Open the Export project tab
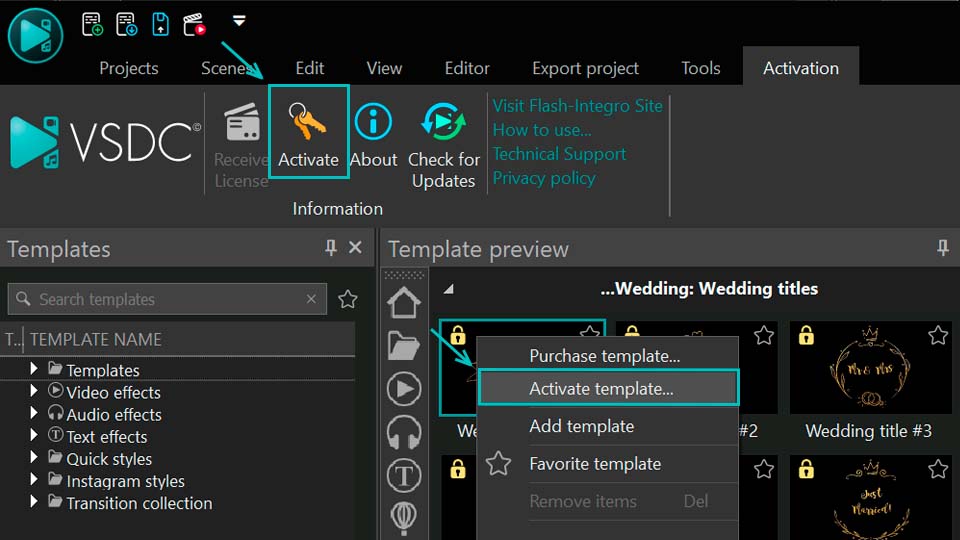The height and width of the screenshot is (540, 960). [x=585, y=68]
